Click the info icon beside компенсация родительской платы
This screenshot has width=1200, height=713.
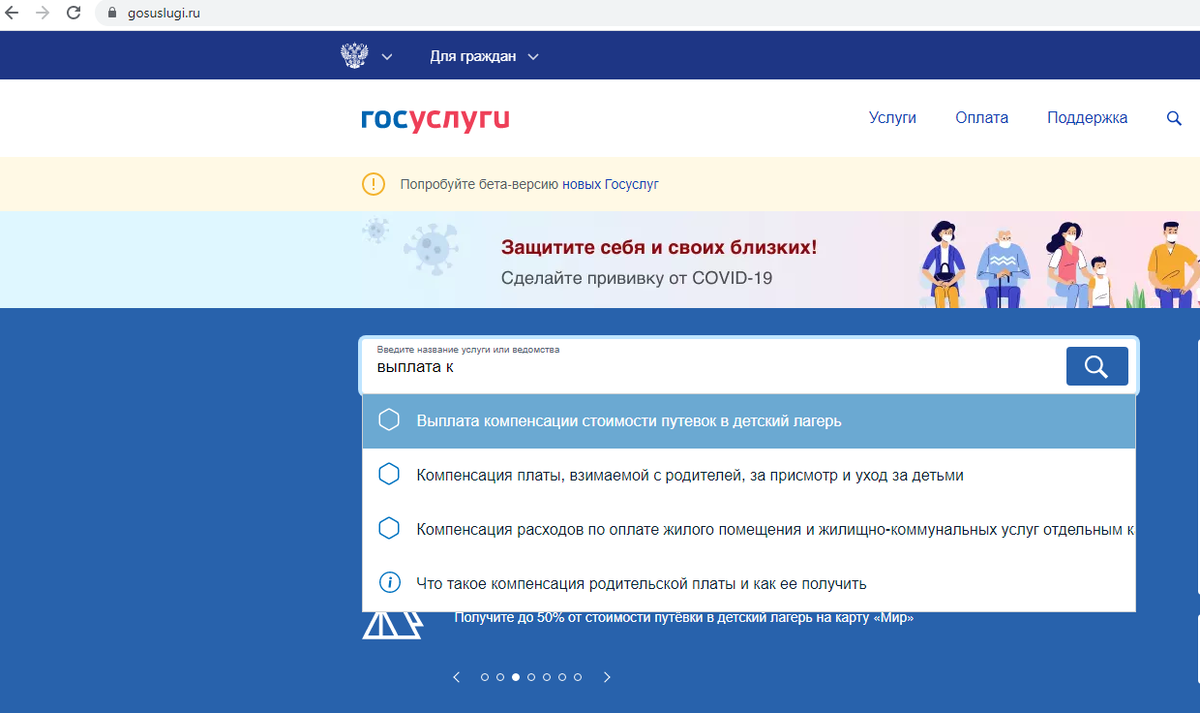pos(389,583)
